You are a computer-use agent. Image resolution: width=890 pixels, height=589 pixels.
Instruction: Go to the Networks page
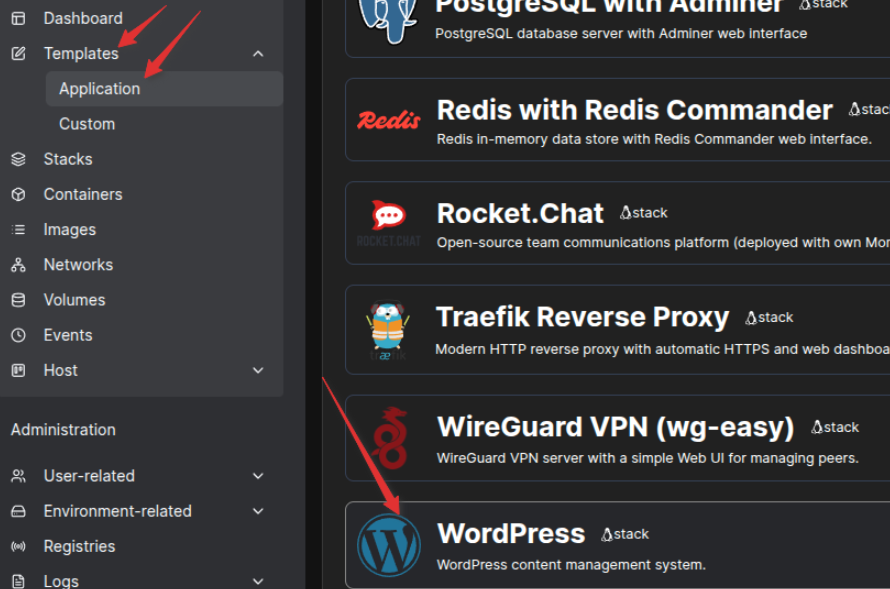(x=78, y=264)
